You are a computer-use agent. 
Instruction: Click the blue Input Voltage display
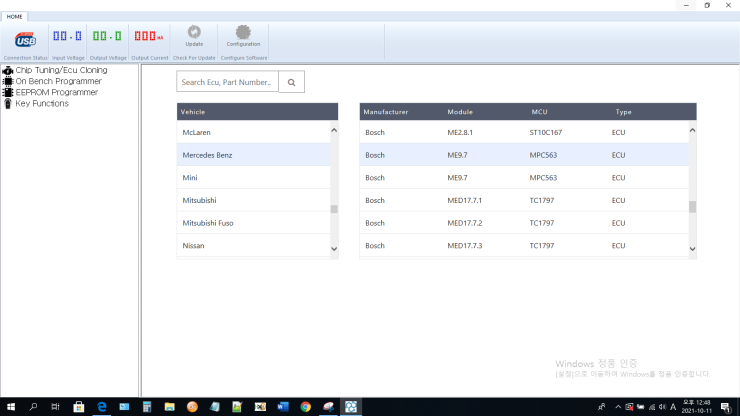(x=67, y=35)
